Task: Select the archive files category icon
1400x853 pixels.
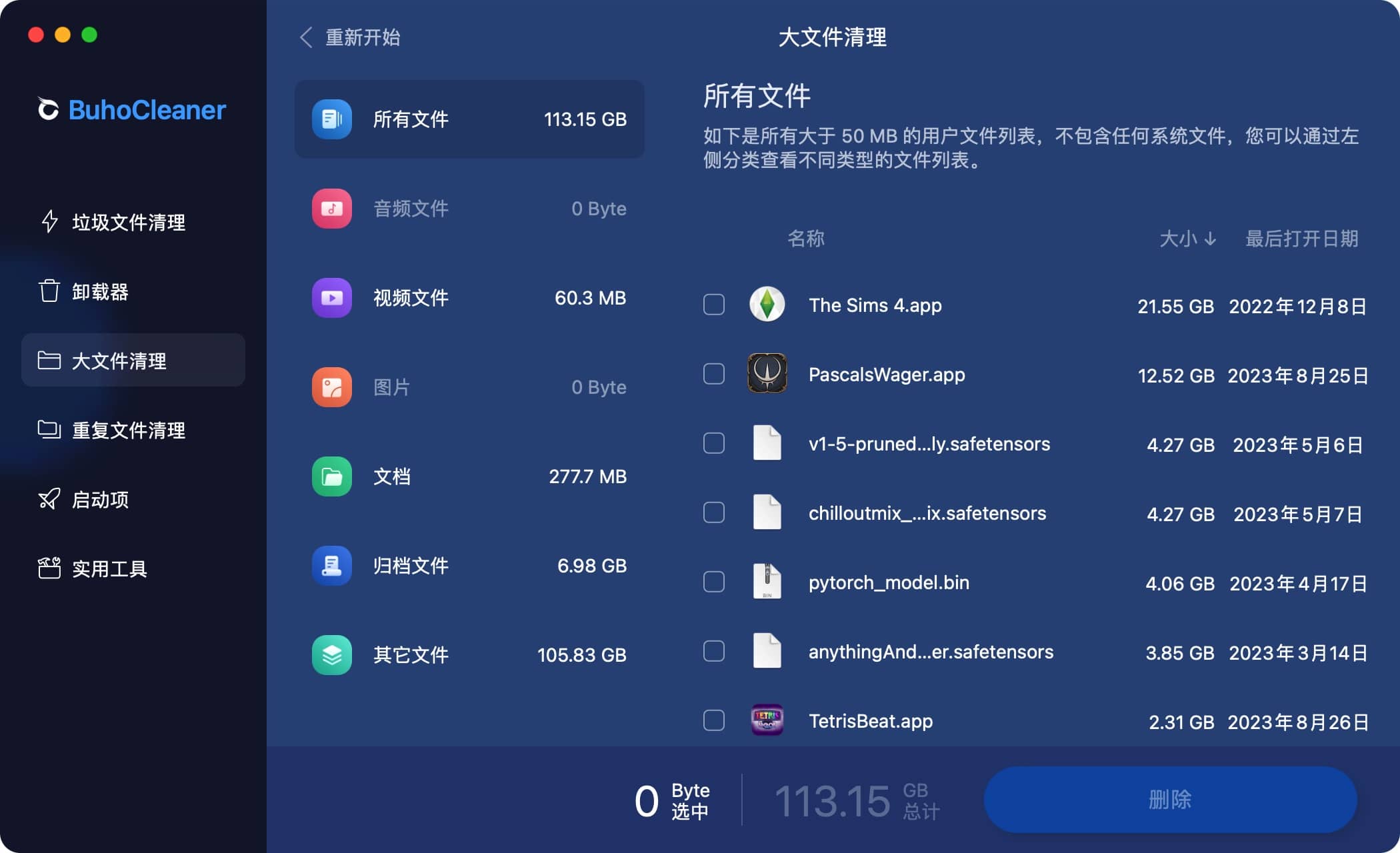Action: click(x=331, y=566)
